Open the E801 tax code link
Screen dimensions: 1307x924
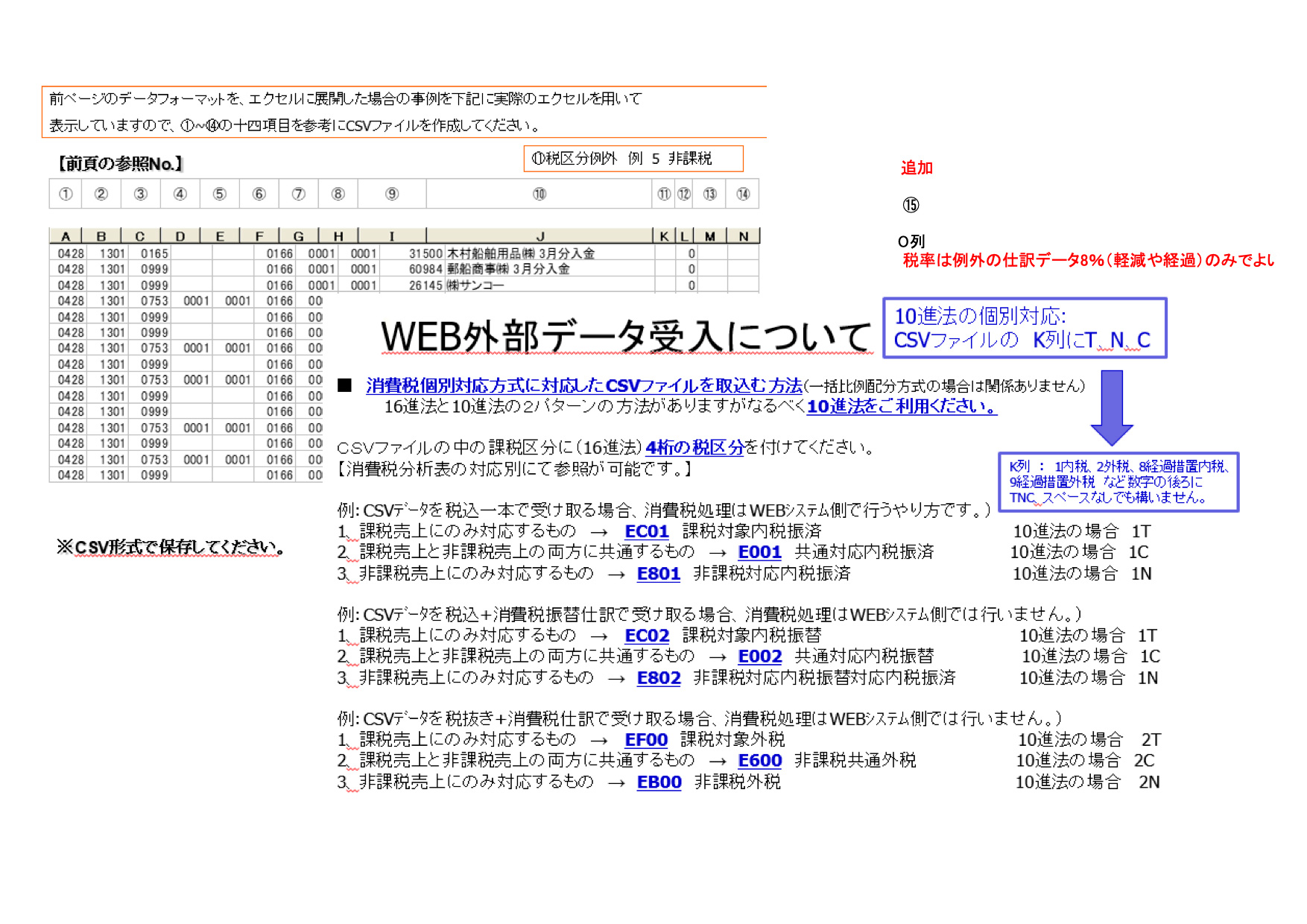click(x=659, y=574)
